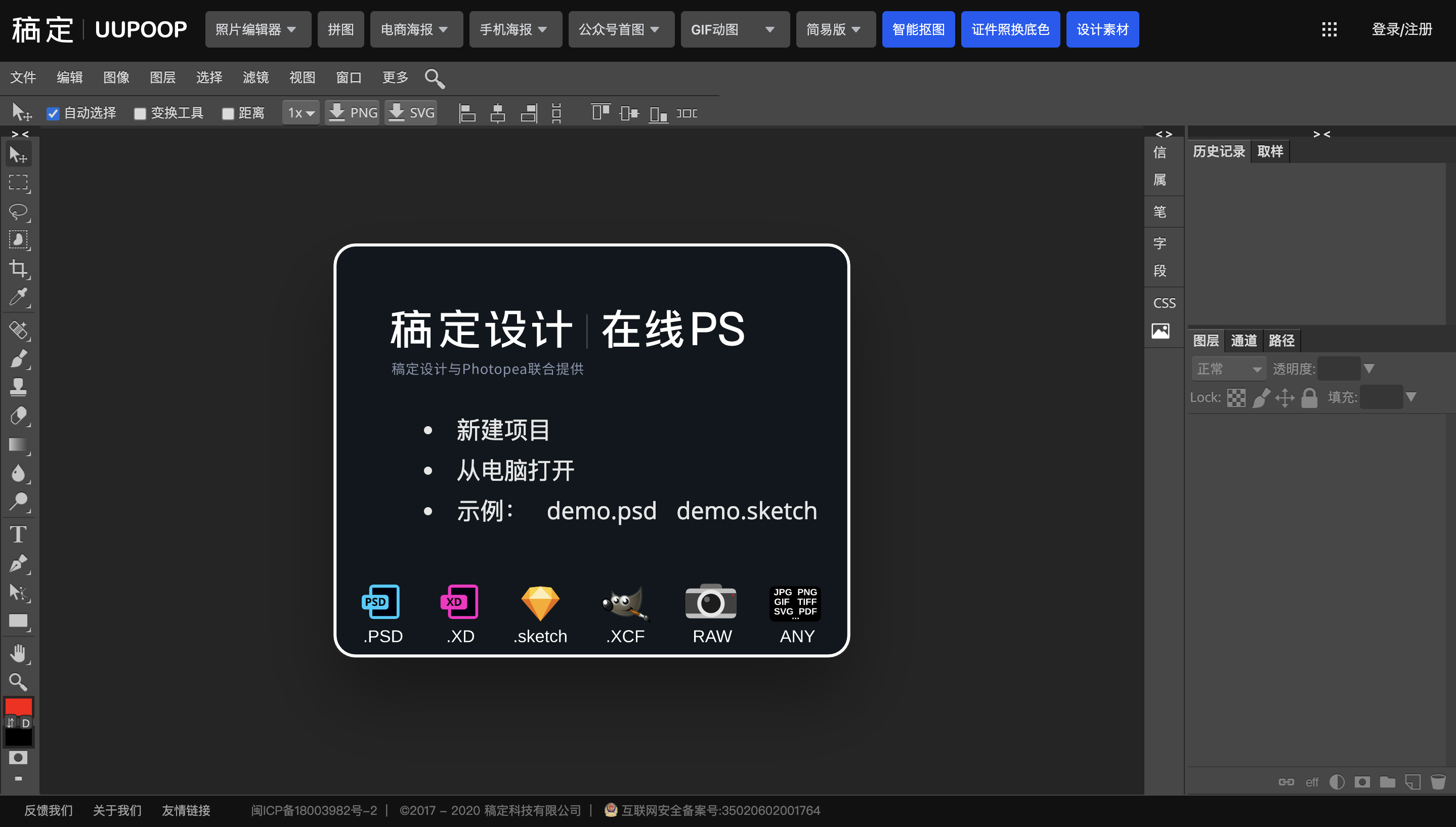Select the Rectangle shape tool
Image resolution: width=1456 pixels, height=827 pixels.
click(x=18, y=621)
